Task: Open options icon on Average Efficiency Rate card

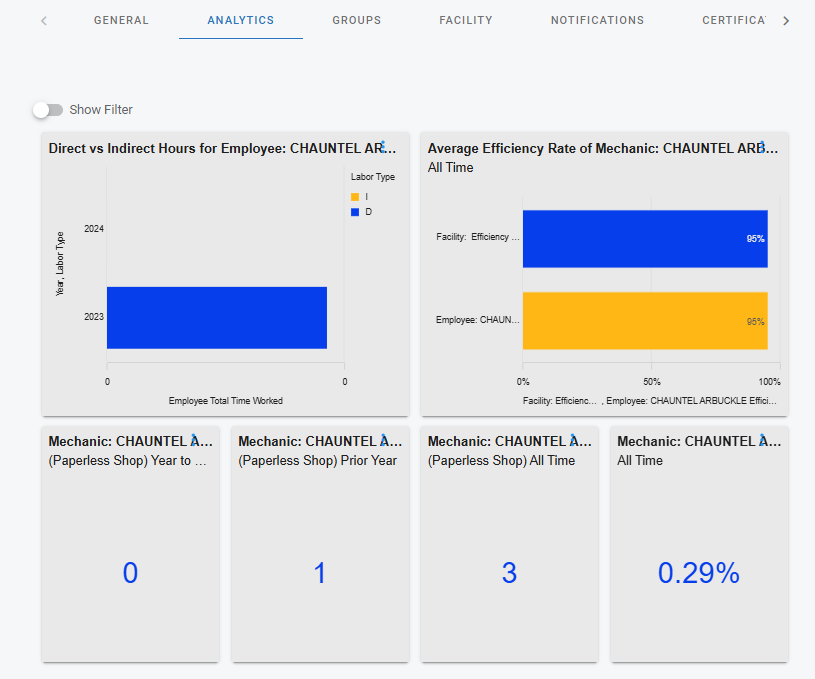Action: click(x=762, y=147)
